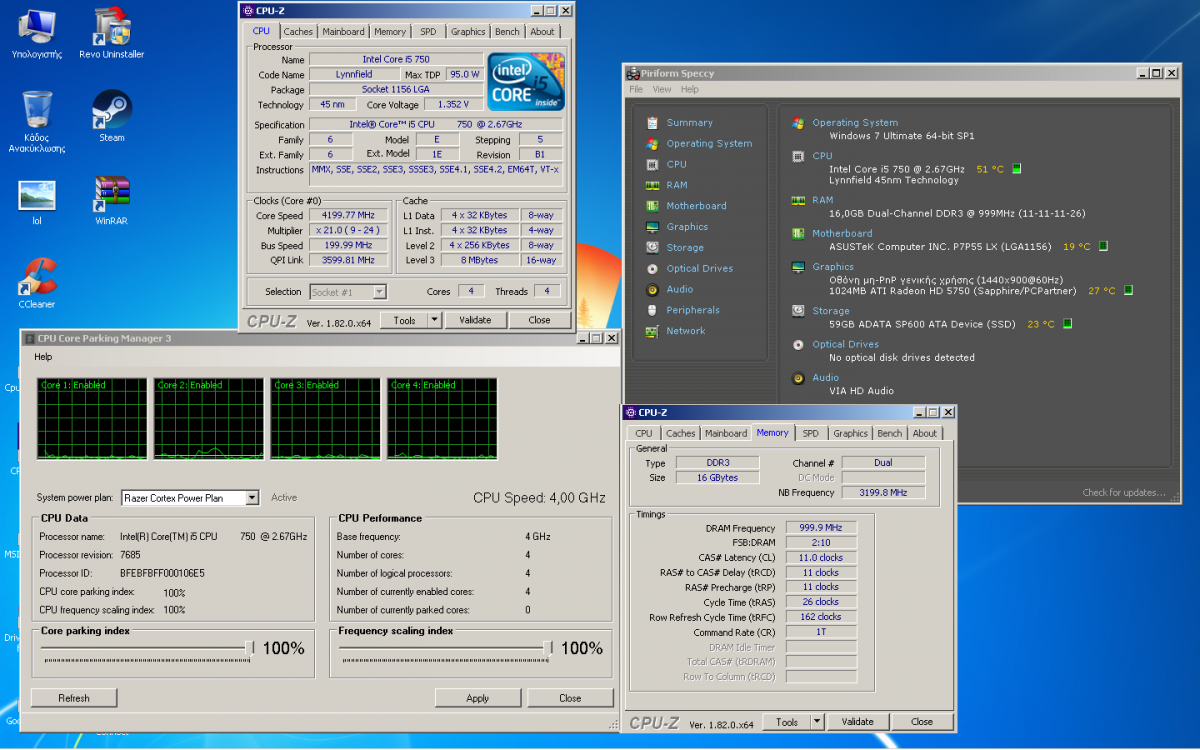Open the Tools dropdown arrow in CPU-Z Memory window
Screen dimensions: 1200x750
point(816,722)
